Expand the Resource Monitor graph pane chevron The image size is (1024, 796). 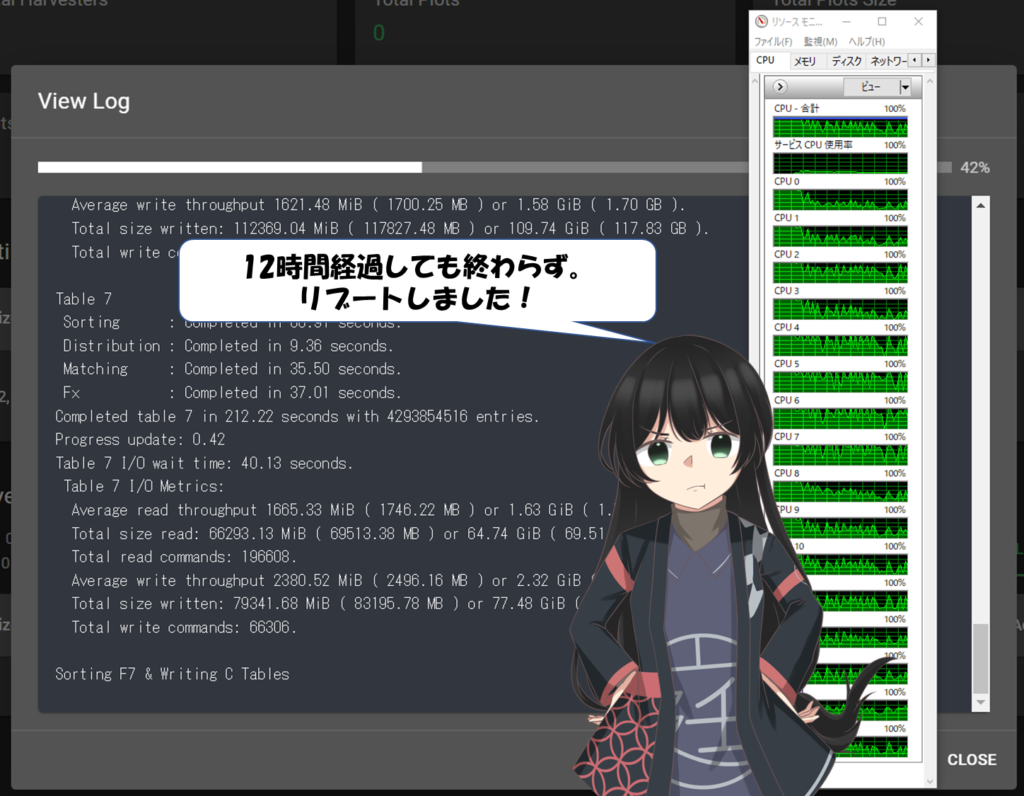pyautogui.click(x=780, y=87)
